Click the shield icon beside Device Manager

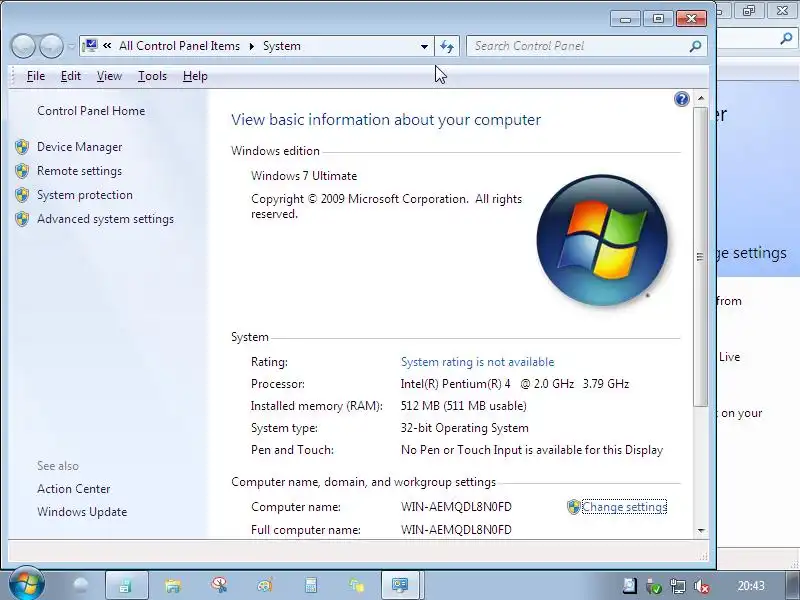click(22, 147)
